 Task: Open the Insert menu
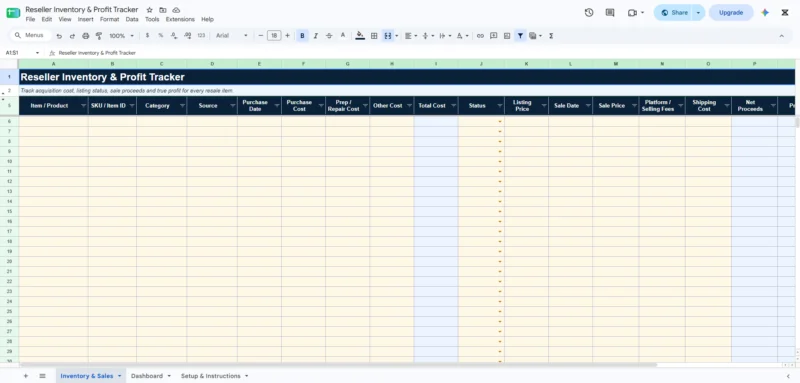(86, 19)
